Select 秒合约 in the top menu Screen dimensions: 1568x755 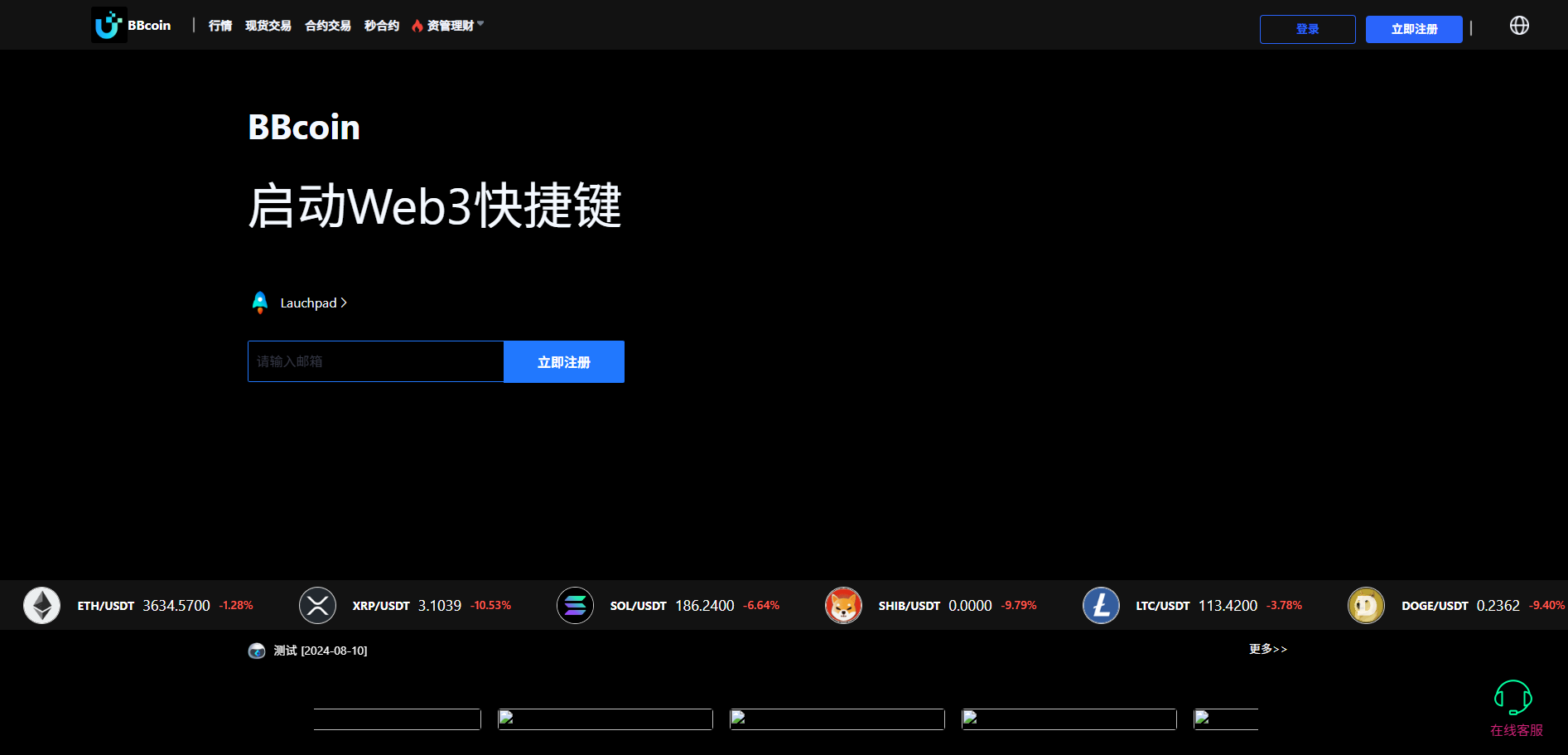382,26
